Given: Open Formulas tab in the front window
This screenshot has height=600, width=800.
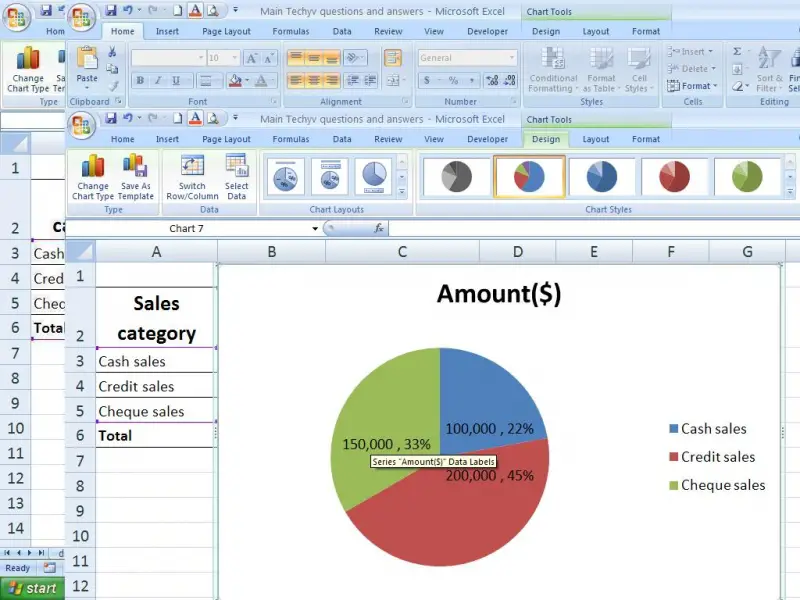Looking at the screenshot, I should coord(291,139).
